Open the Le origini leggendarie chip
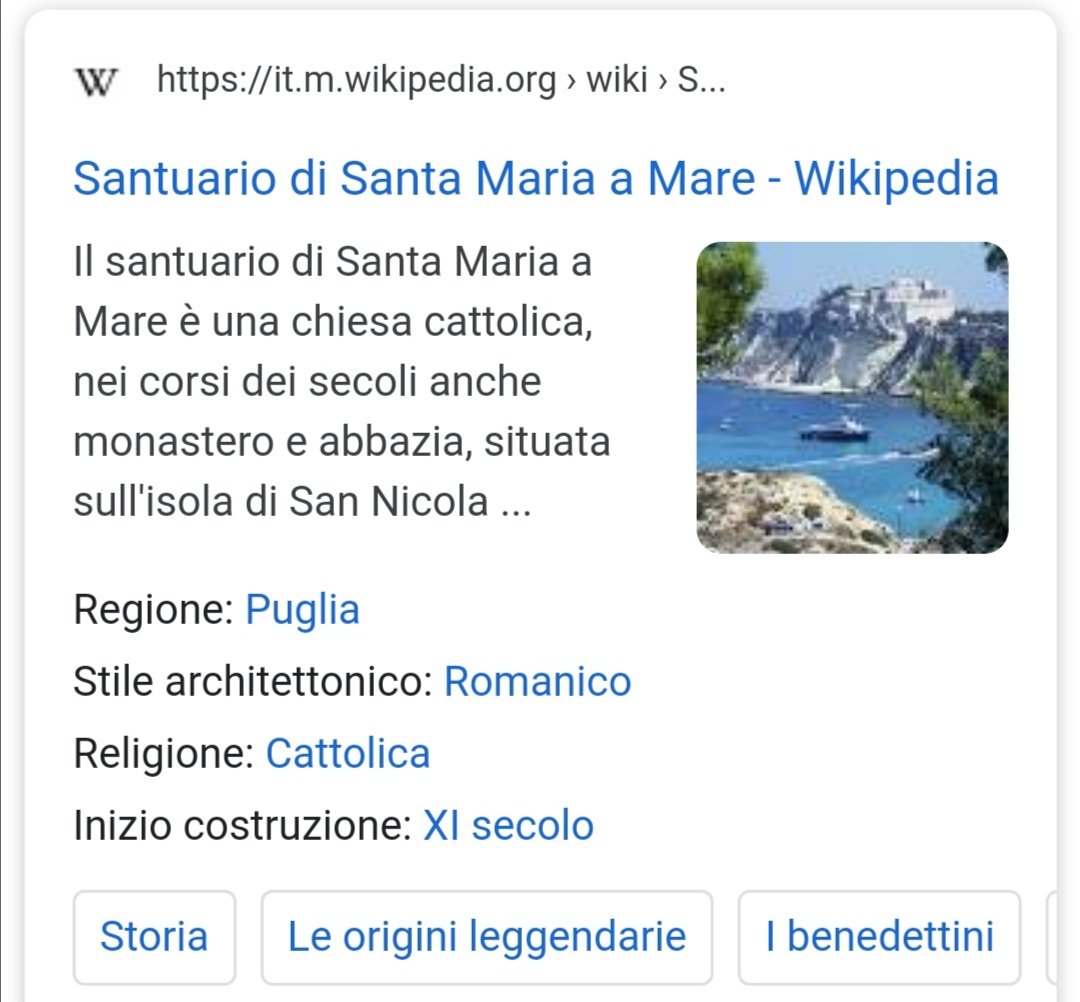 [486, 937]
